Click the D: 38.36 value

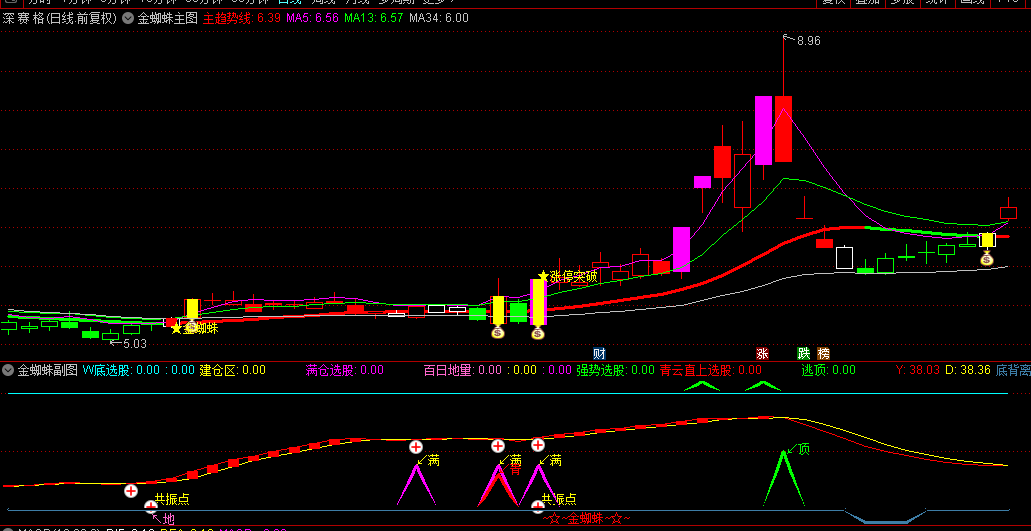click(x=968, y=370)
